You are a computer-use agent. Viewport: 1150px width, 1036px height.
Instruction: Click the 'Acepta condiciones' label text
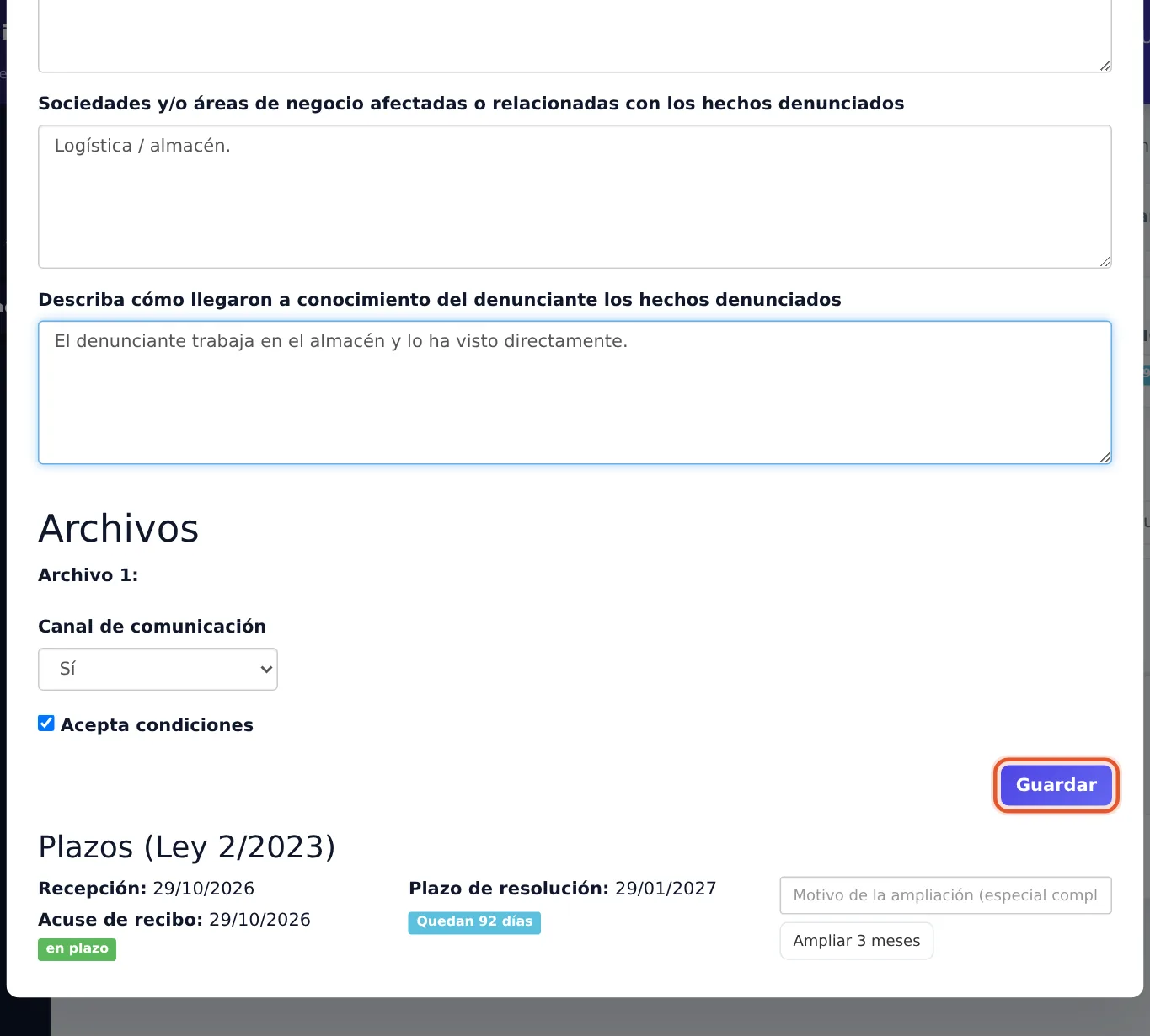(x=157, y=725)
